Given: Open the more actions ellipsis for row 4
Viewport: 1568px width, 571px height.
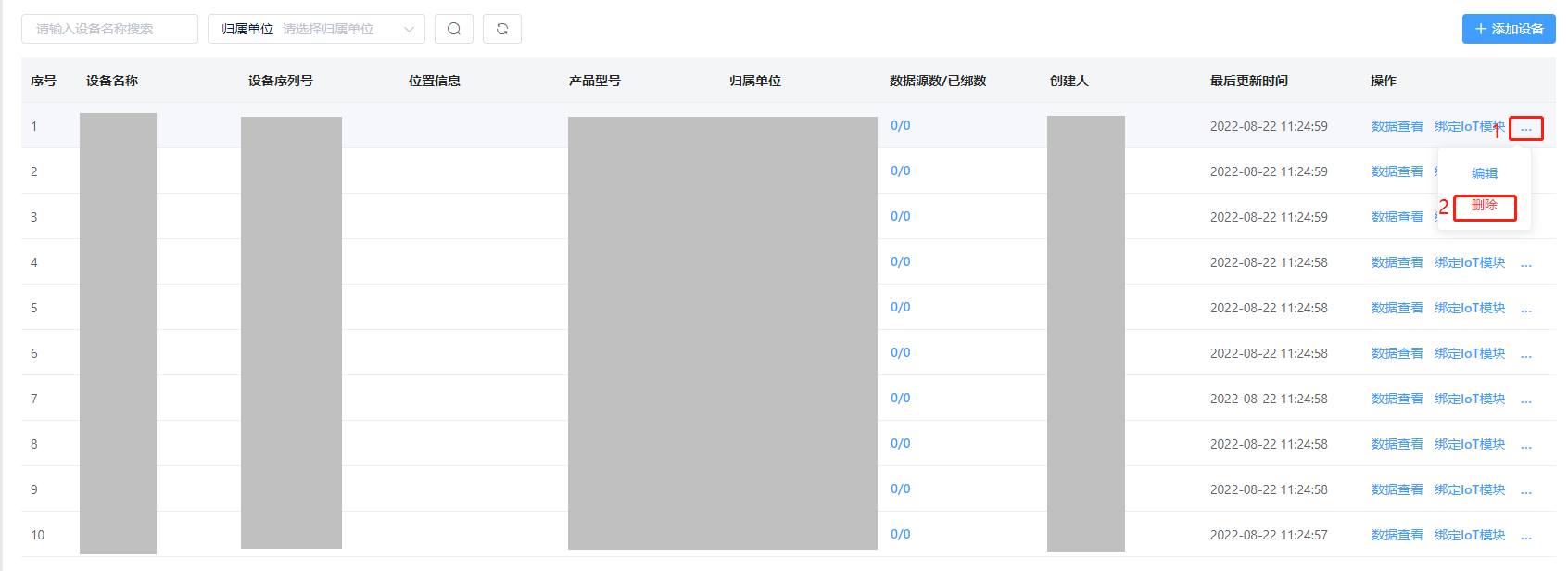Looking at the screenshot, I should [1526, 264].
